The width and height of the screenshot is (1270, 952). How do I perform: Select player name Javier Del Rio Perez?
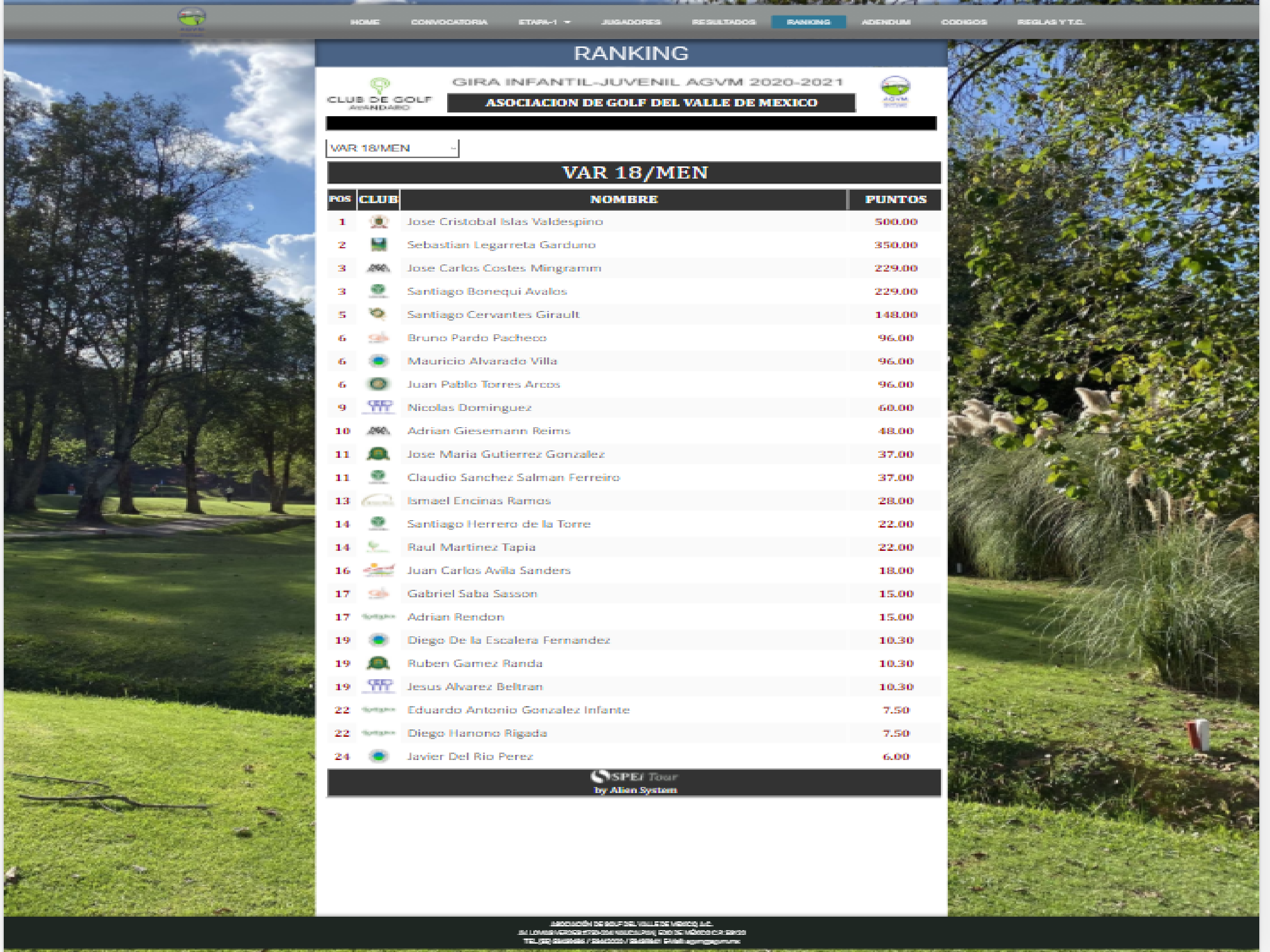(470, 756)
